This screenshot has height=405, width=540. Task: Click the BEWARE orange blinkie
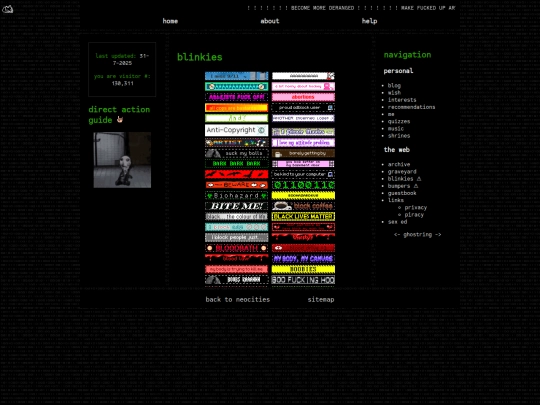point(236,185)
